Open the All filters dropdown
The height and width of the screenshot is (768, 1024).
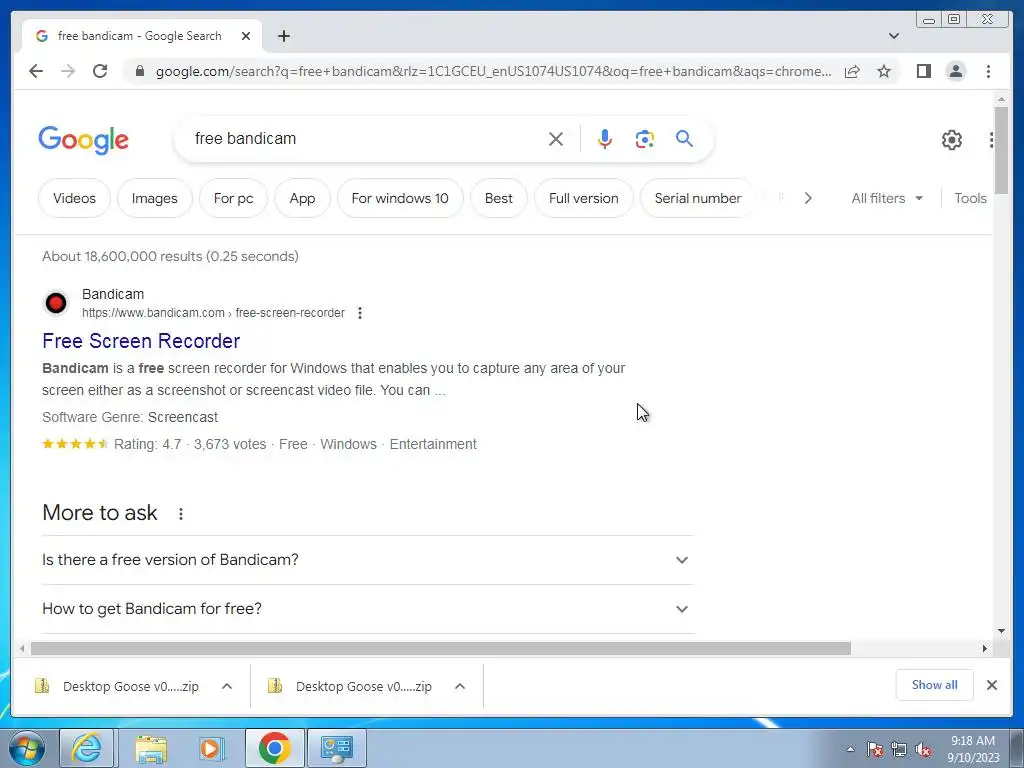[x=887, y=199]
